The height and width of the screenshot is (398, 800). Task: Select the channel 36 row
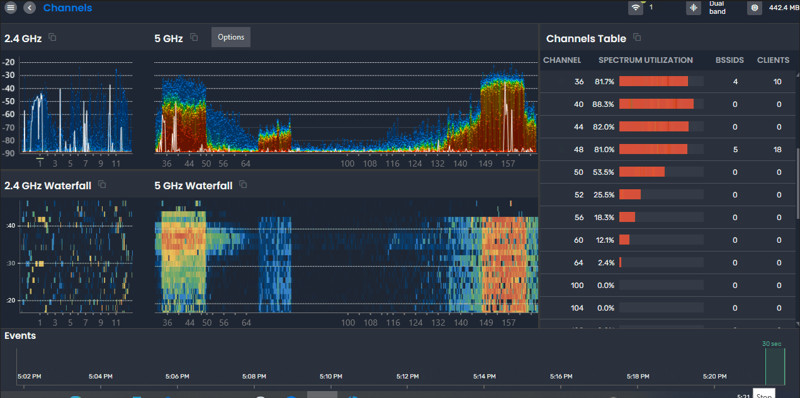[x=667, y=82]
